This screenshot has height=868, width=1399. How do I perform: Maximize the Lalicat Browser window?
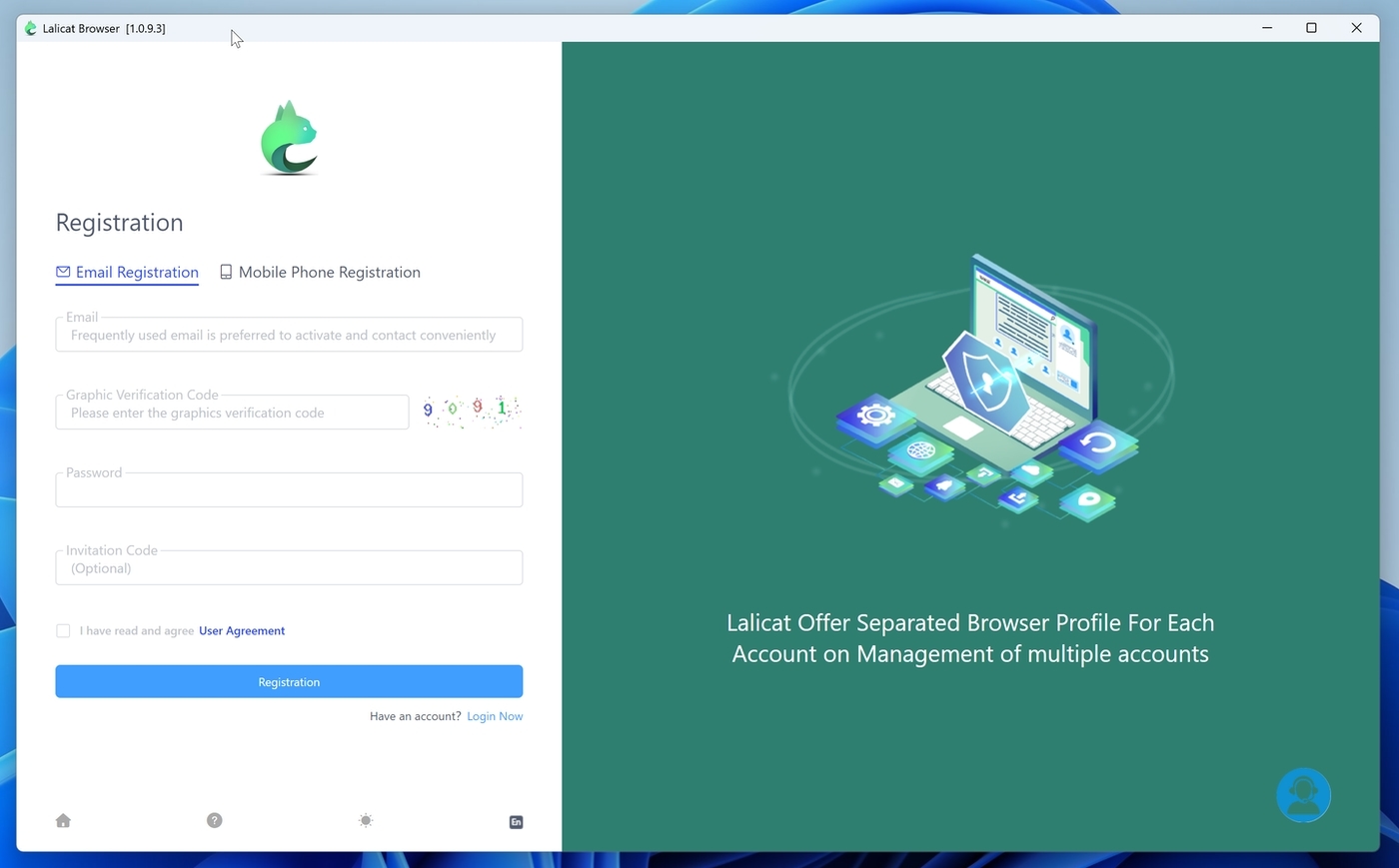pos(1312,28)
